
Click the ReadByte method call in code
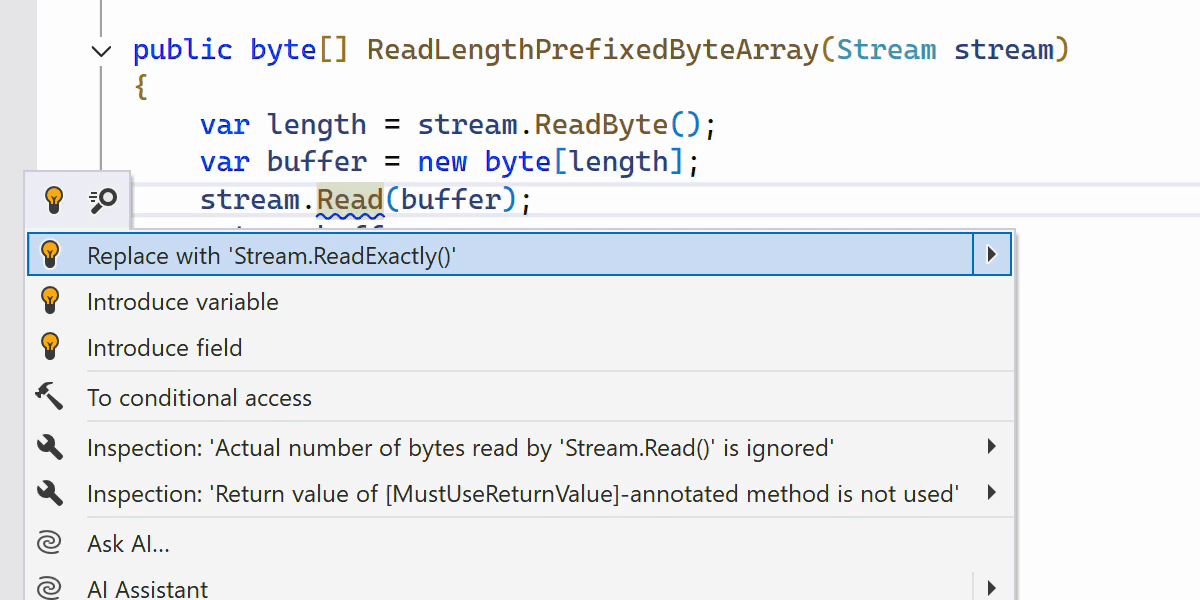tap(601, 125)
